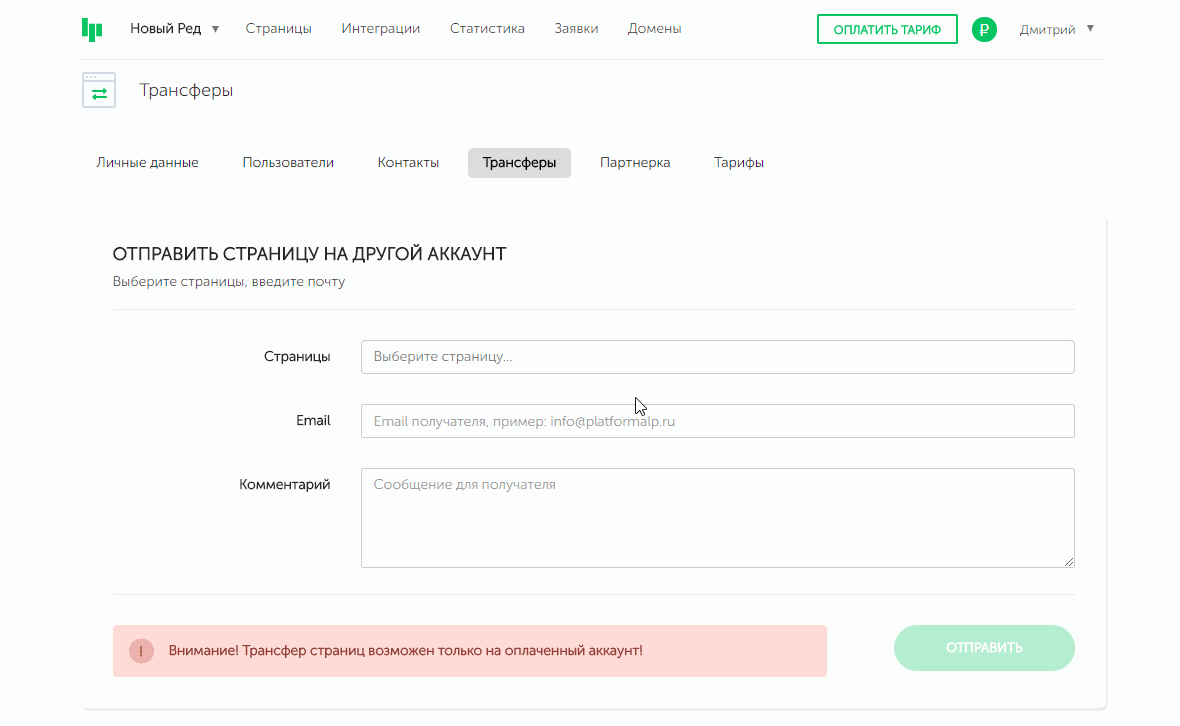
Task: Expand the Новый Ред project dropdown
Action: [x=175, y=29]
